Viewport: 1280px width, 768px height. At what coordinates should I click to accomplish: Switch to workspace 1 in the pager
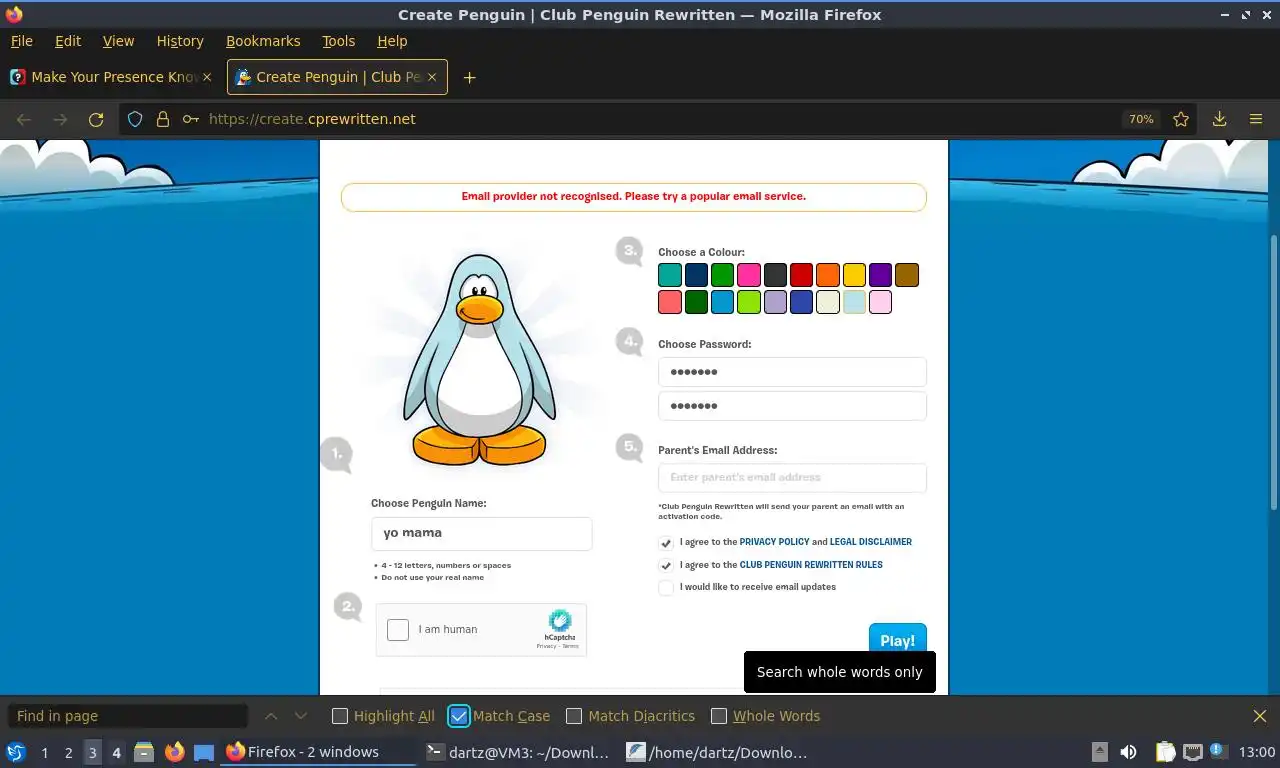tap(44, 752)
